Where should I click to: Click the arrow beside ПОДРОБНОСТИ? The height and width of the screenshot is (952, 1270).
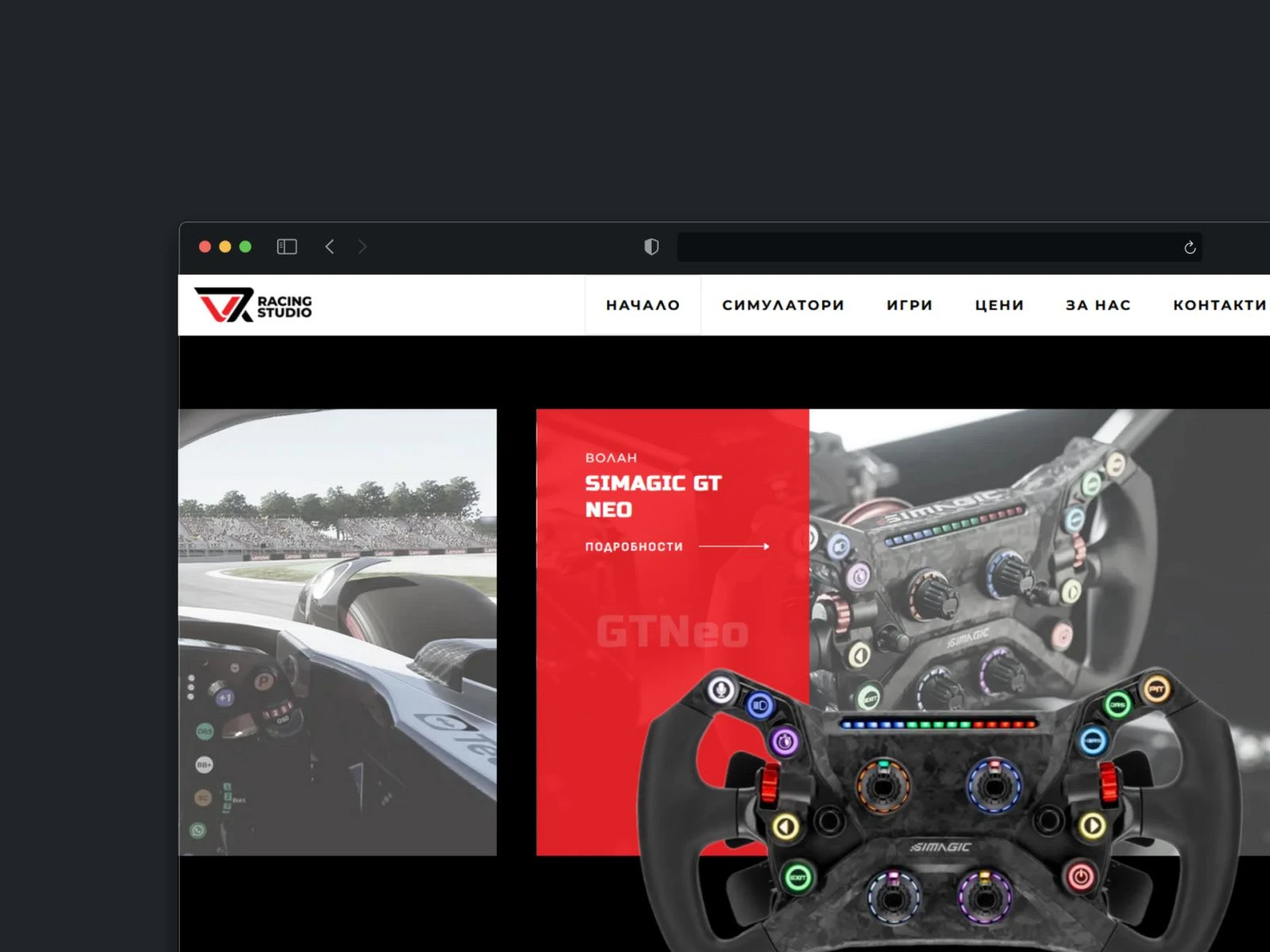click(734, 547)
